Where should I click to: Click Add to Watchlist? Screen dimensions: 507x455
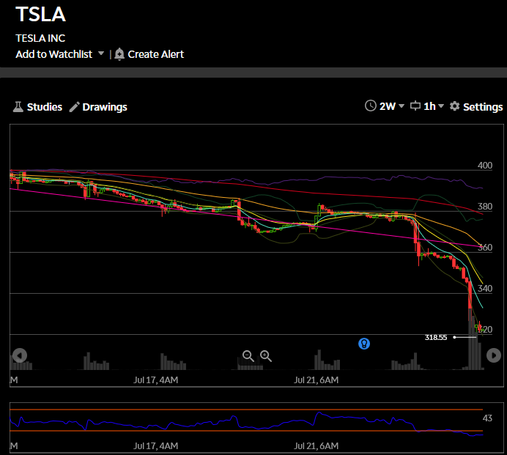coord(54,54)
